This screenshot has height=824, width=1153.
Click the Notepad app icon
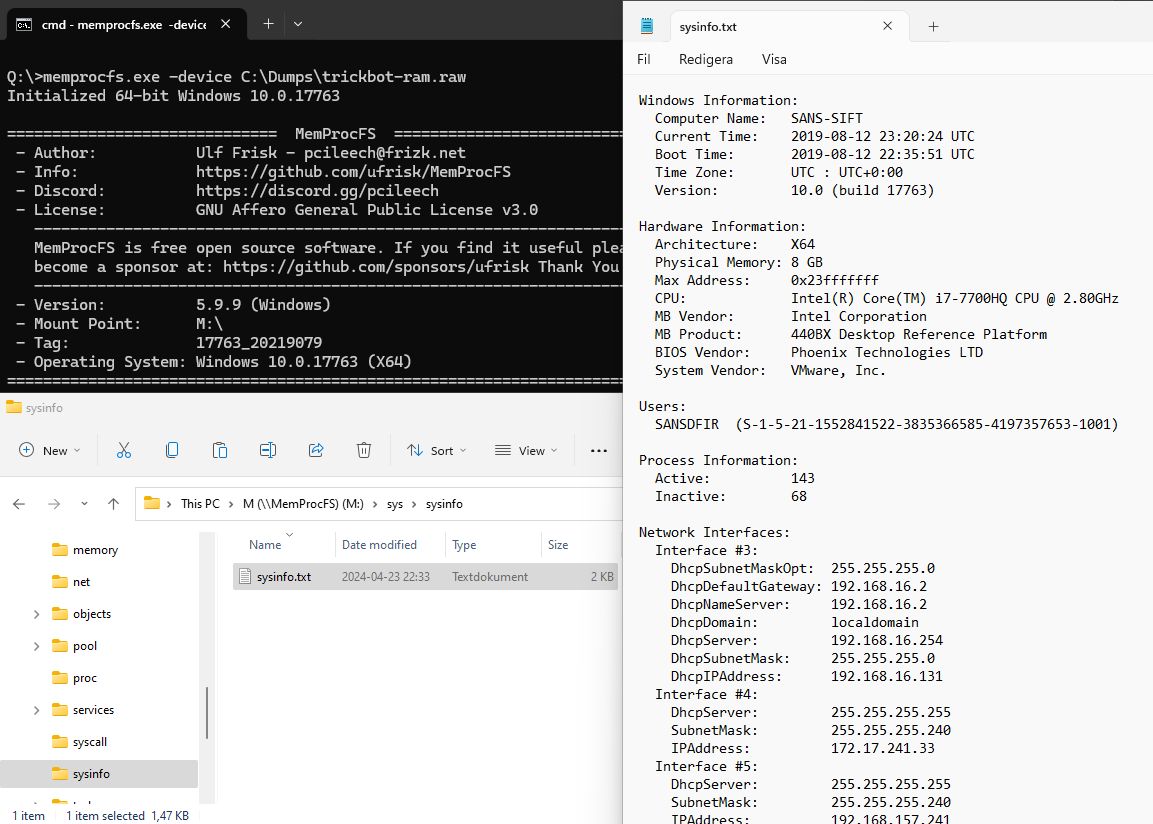(x=647, y=26)
